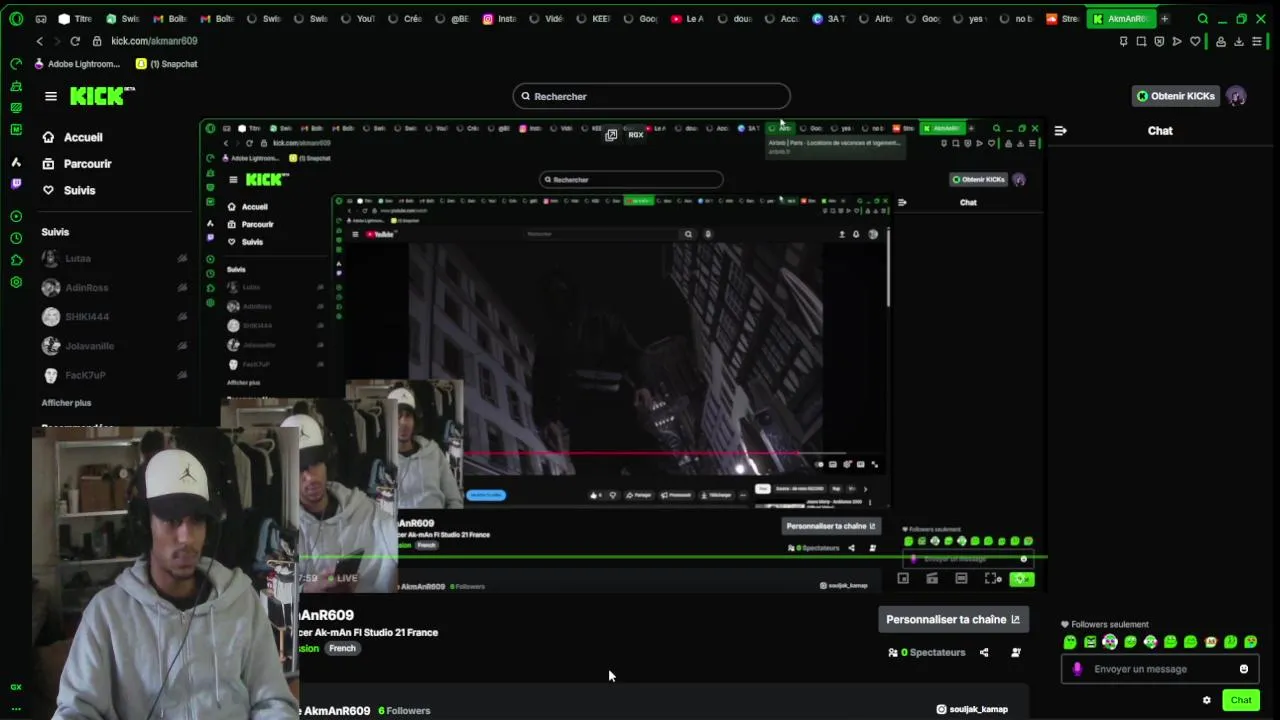The width and height of the screenshot is (1280, 720).
Task: Open the ad blocker shield icon
Action: point(1159,41)
